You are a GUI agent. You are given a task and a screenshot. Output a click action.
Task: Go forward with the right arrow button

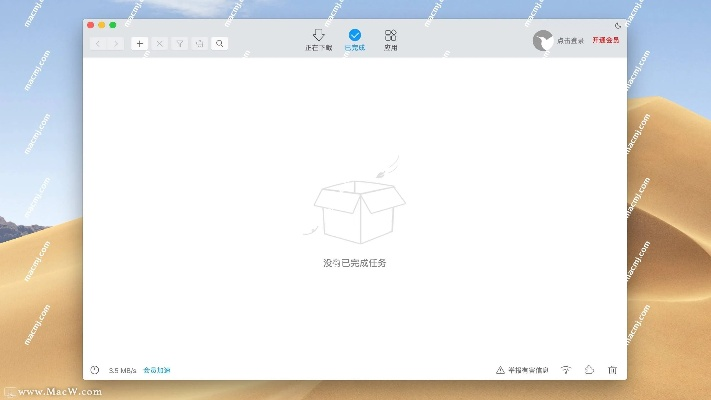tap(116, 43)
